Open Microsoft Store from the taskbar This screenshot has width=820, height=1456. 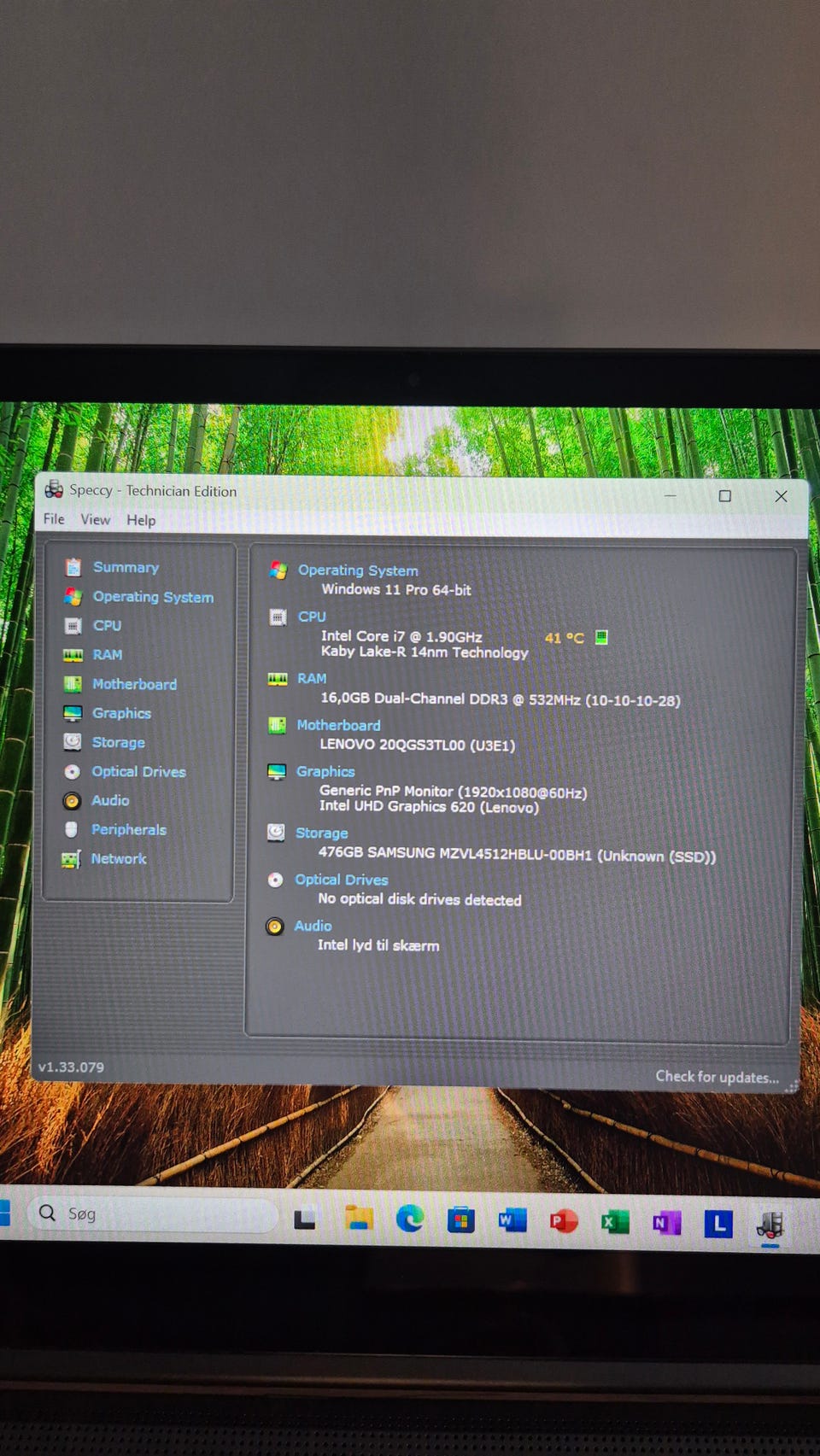461,1220
